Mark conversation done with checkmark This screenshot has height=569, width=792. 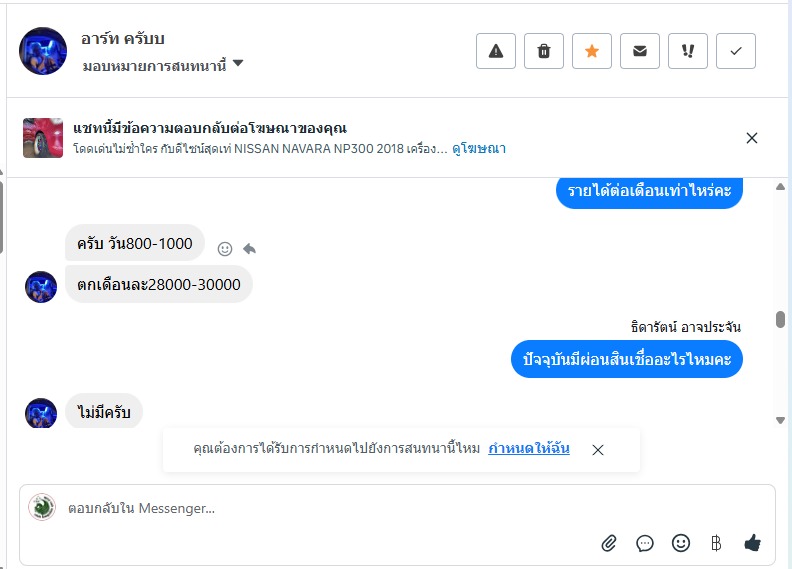point(736,51)
